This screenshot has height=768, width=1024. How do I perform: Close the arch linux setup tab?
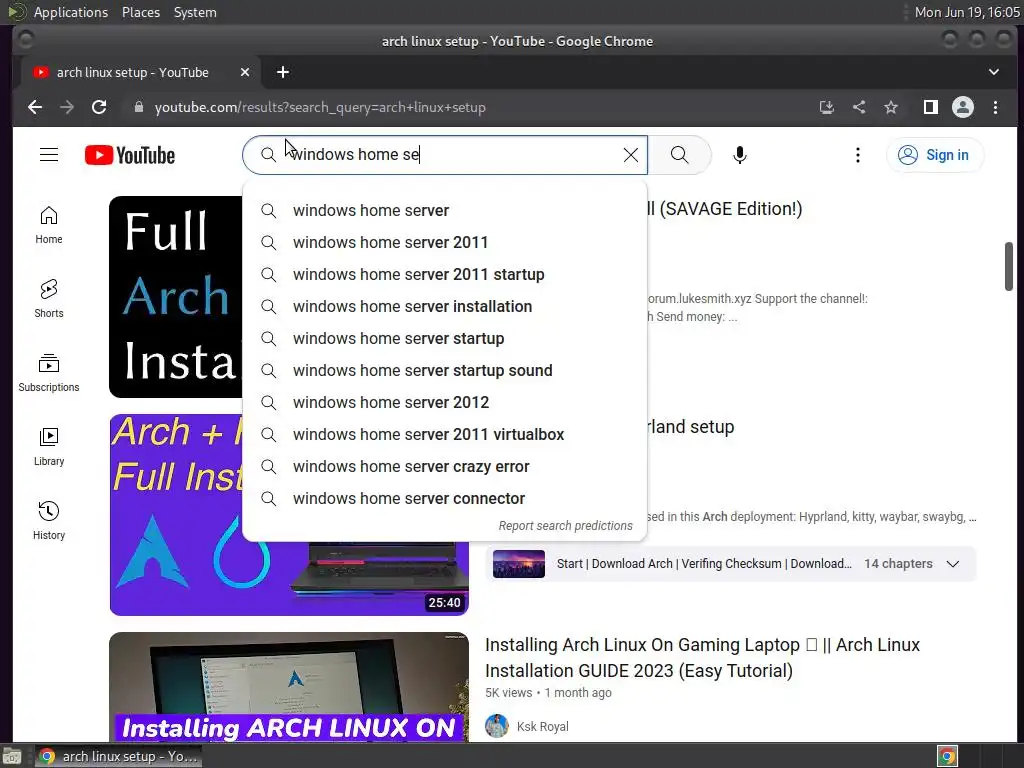tap(245, 72)
